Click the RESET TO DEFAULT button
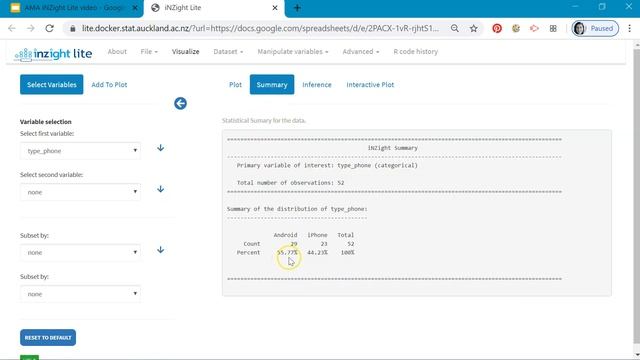This screenshot has height=360, width=640. (x=48, y=338)
